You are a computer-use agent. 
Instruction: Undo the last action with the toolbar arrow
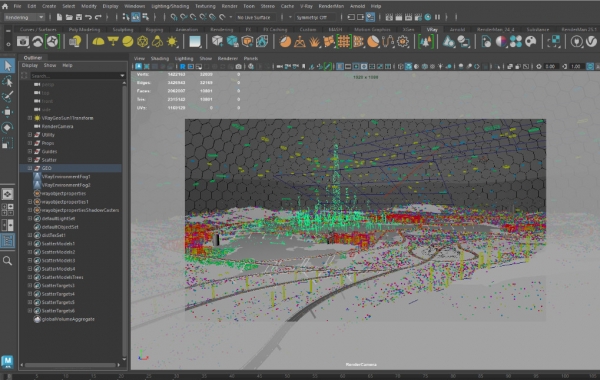coord(88,17)
